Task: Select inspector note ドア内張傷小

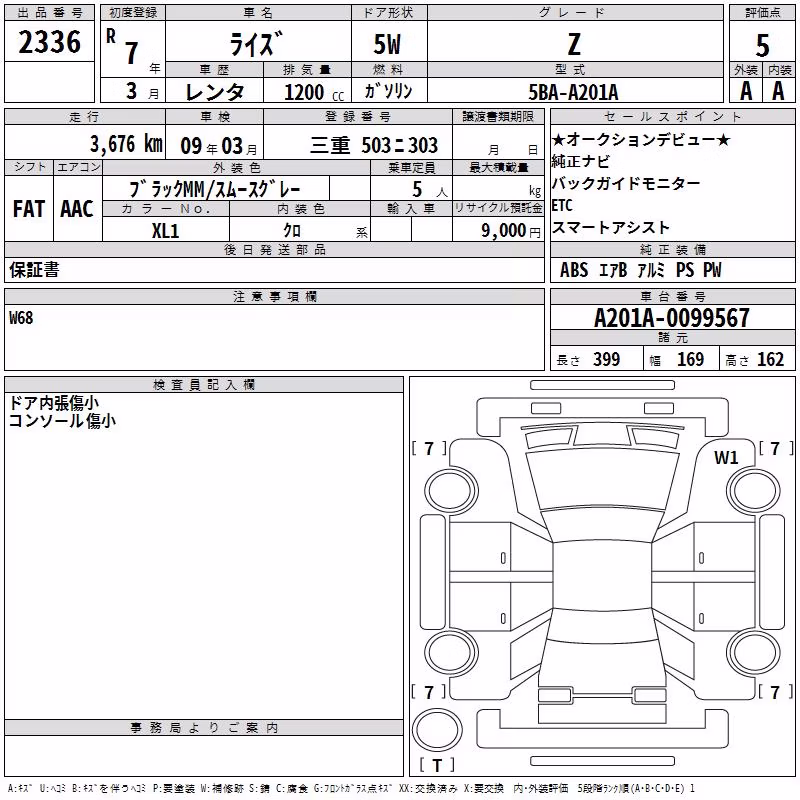Action: point(54,403)
